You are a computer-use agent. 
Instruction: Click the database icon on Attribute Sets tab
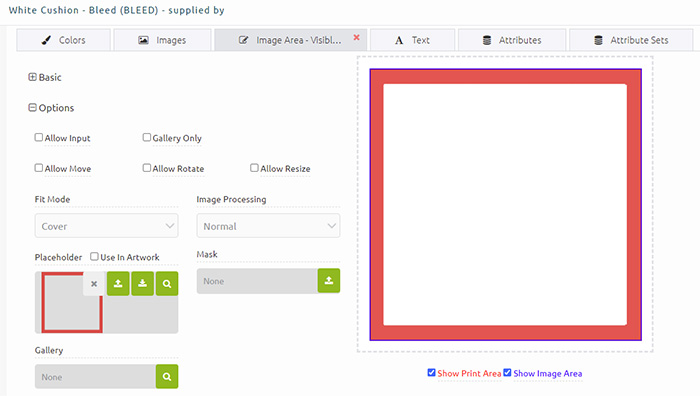pyautogui.click(x=598, y=40)
